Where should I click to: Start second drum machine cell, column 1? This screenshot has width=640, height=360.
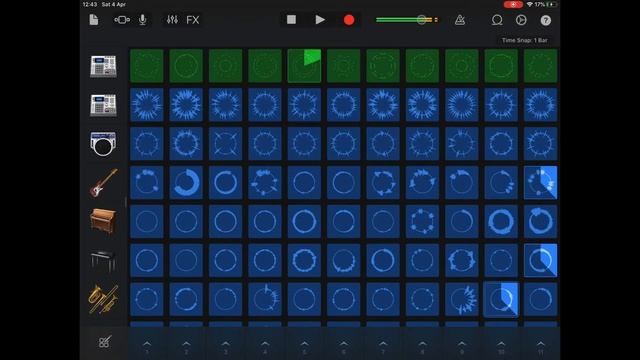[x=147, y=104]
